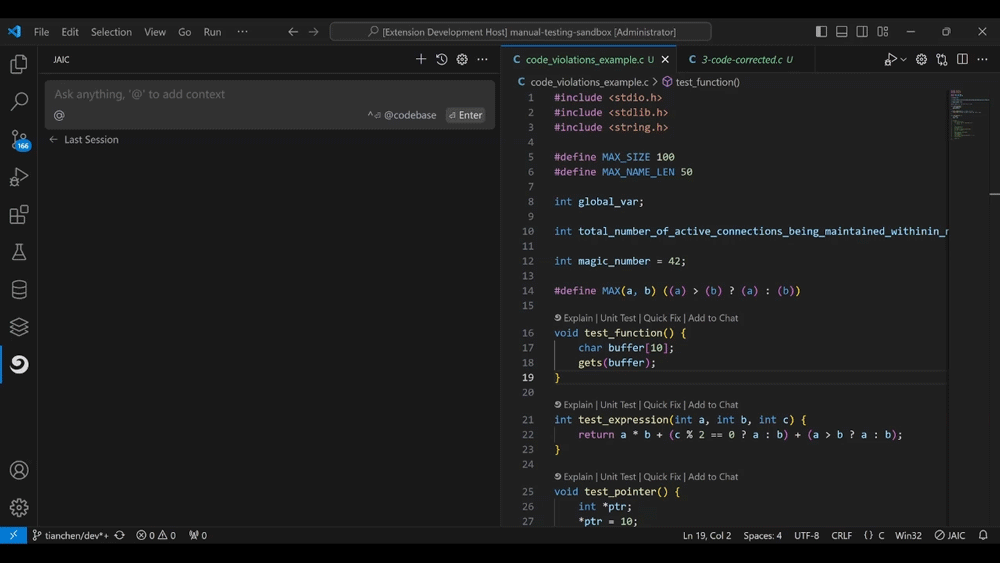Click the @ add context icon

pos(59,115)
